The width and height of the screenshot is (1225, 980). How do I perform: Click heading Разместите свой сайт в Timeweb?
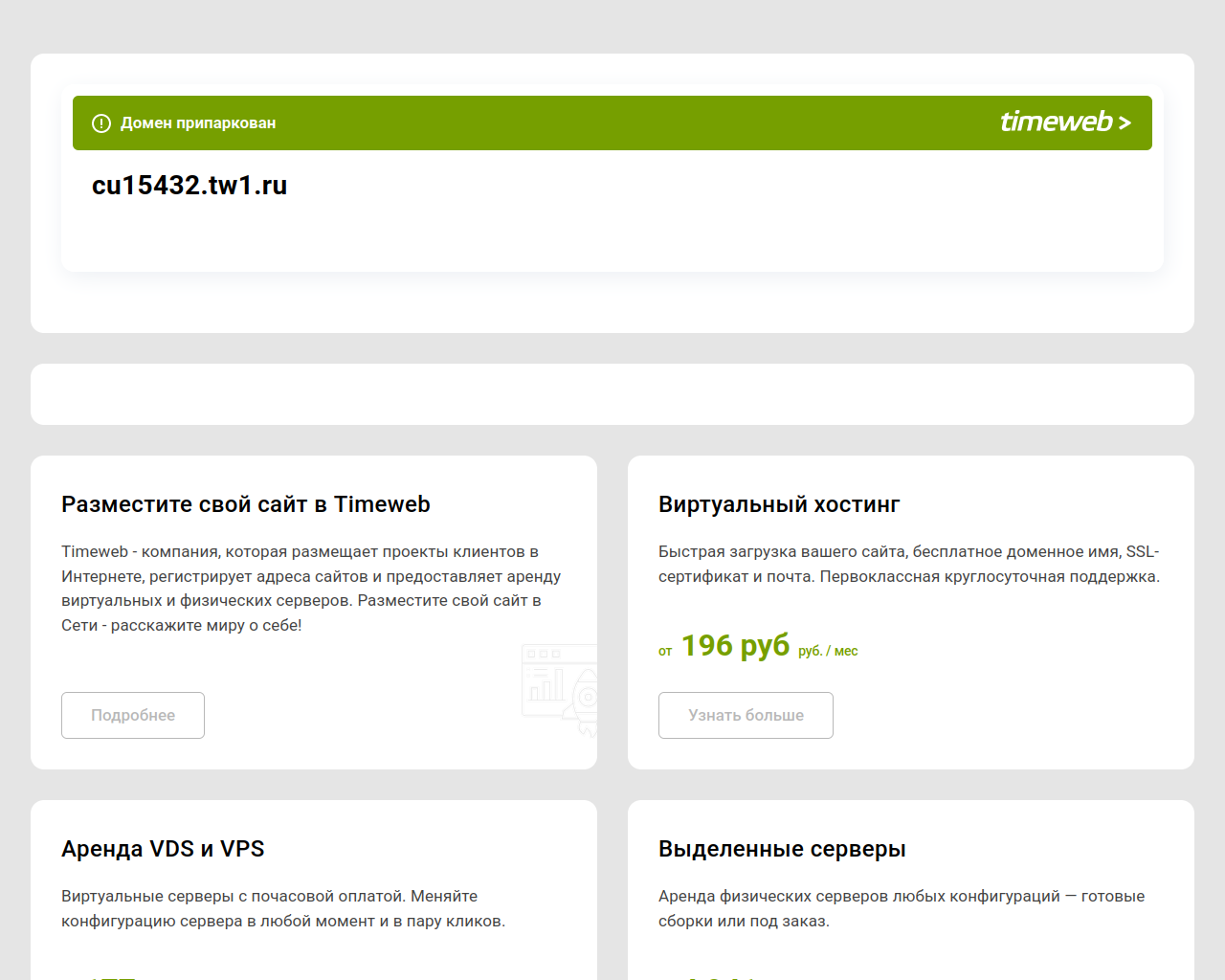pyautogui.click(x=246, y=504)
